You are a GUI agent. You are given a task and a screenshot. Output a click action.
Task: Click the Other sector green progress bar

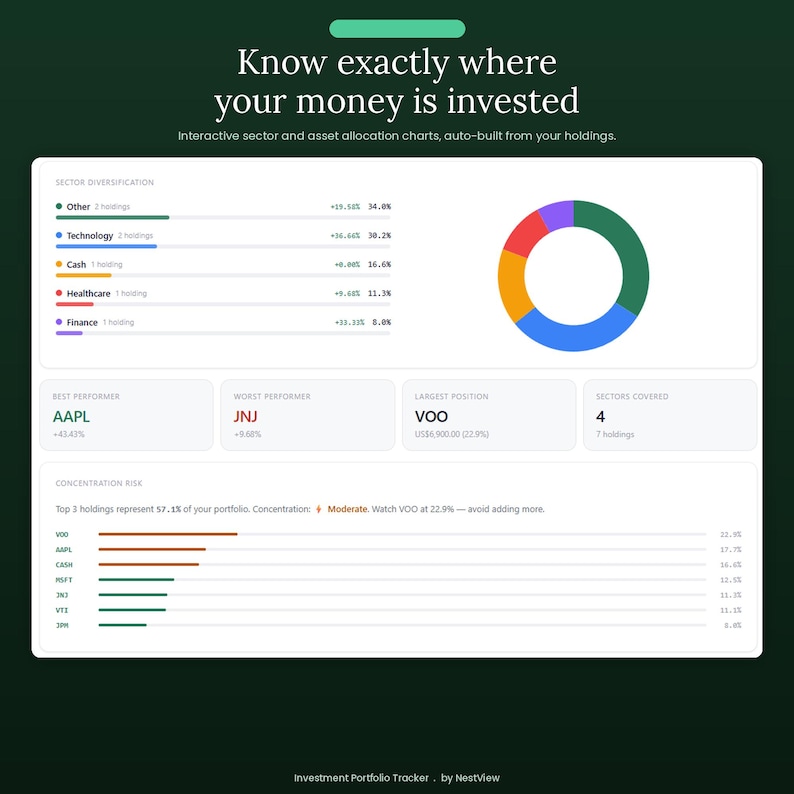[112, 217]
